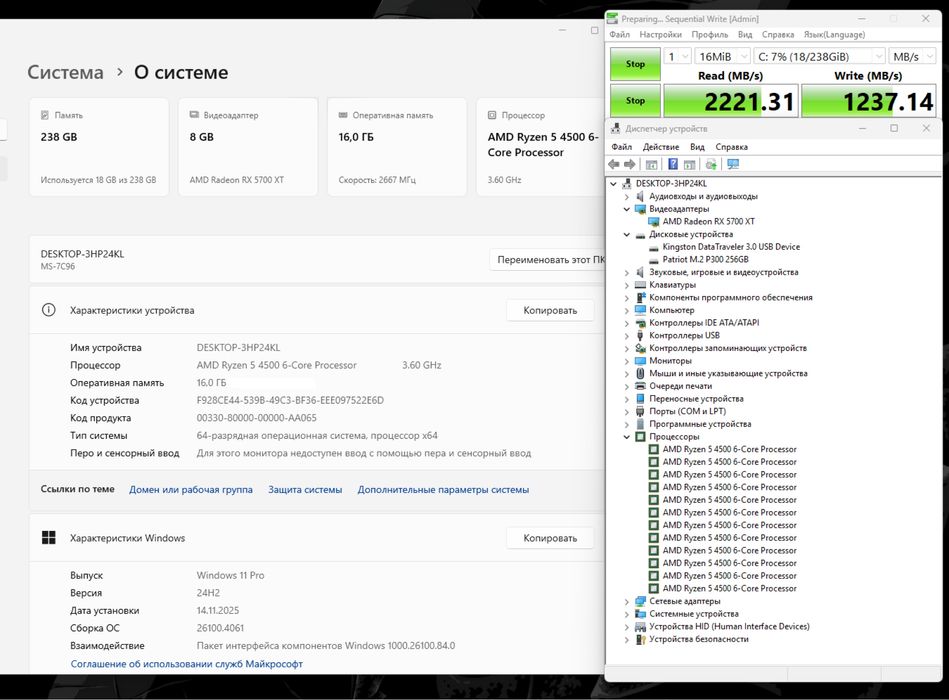
Task: Expand the Звуковые, игровые и видеоустройства node
Action: click(x=627, y=272)
